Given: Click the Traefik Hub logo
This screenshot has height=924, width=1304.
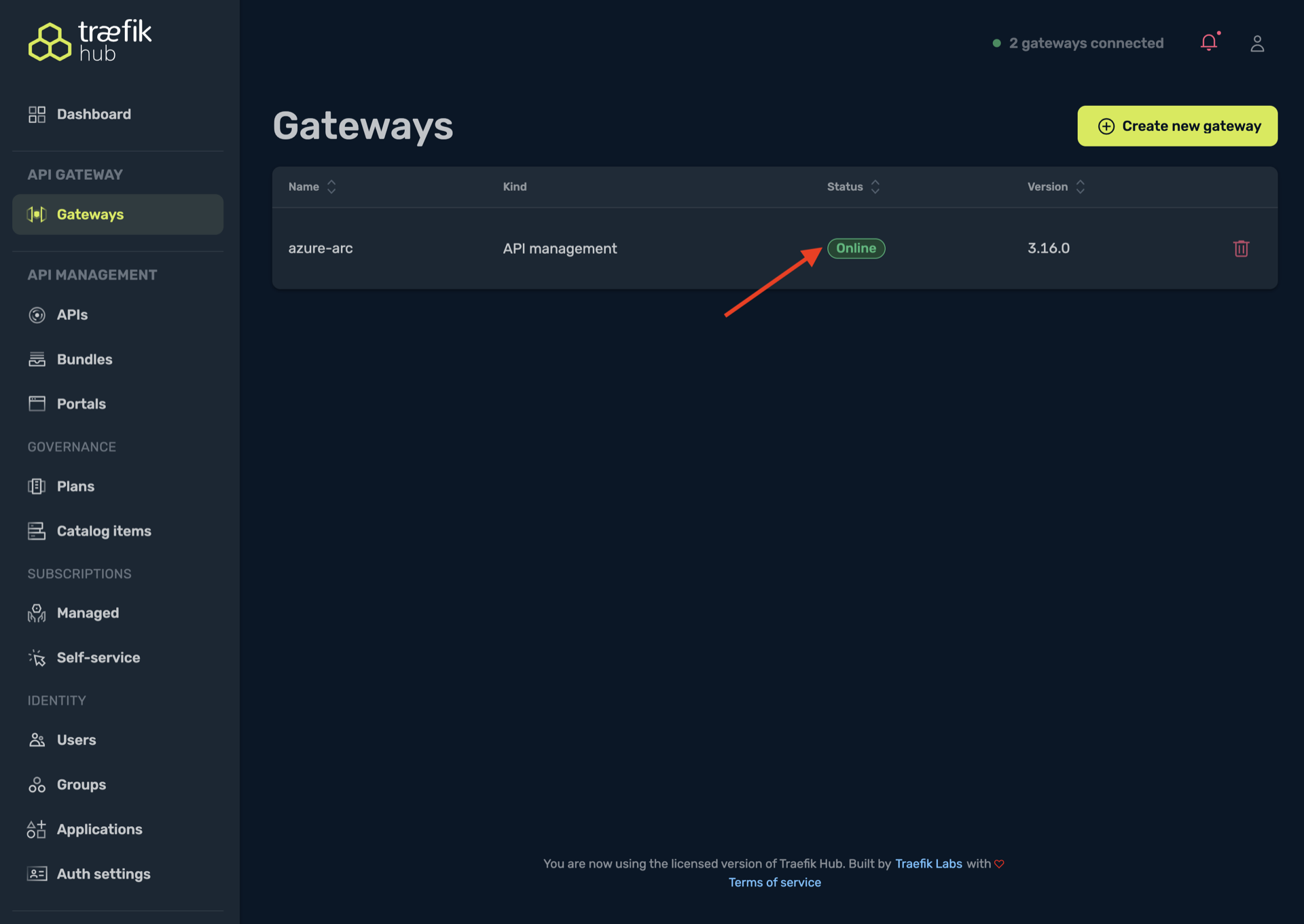Looking at the screenshot, I should pos(90,41).
